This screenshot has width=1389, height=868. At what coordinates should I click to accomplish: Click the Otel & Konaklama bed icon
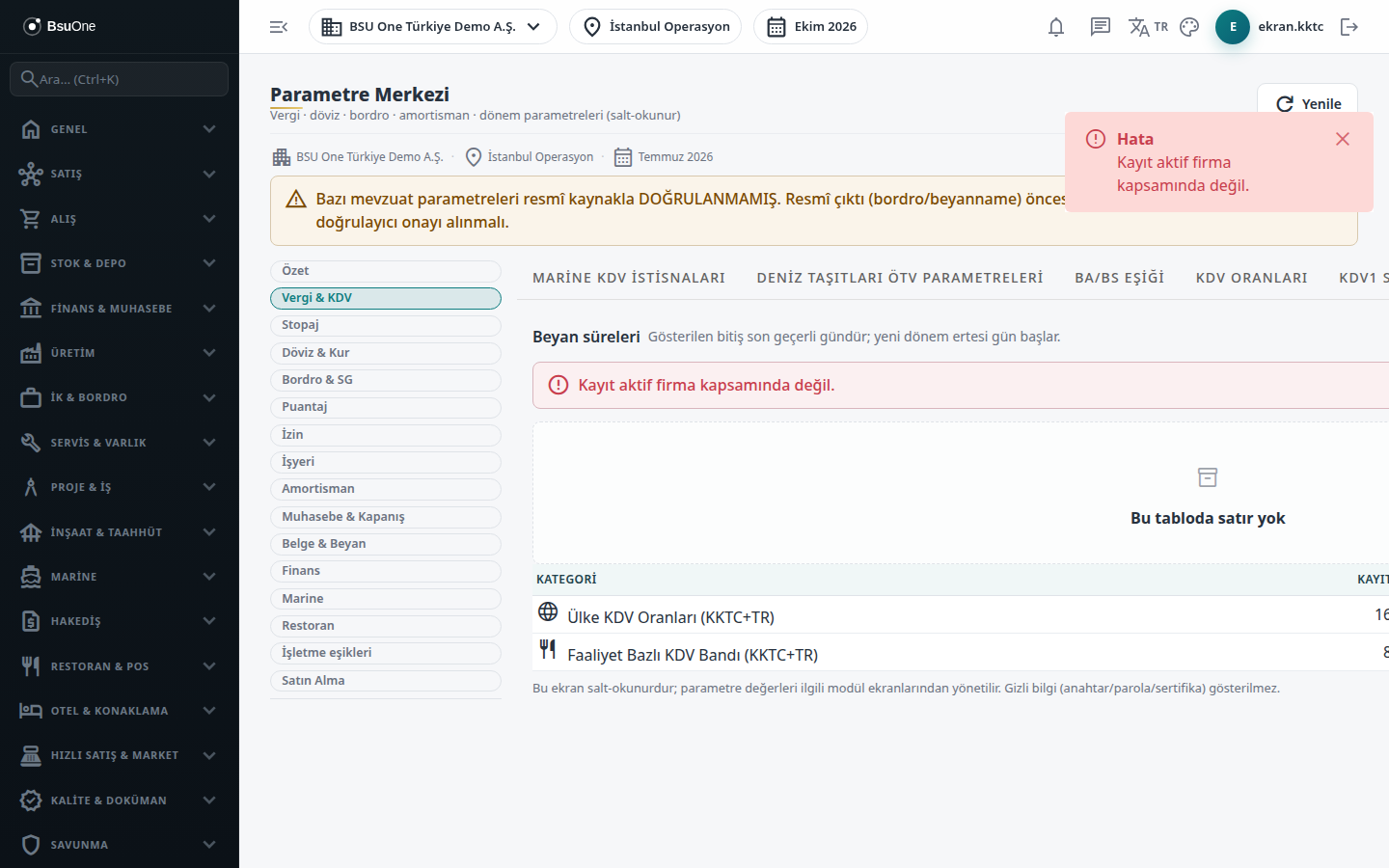click(x=31, y=711)
